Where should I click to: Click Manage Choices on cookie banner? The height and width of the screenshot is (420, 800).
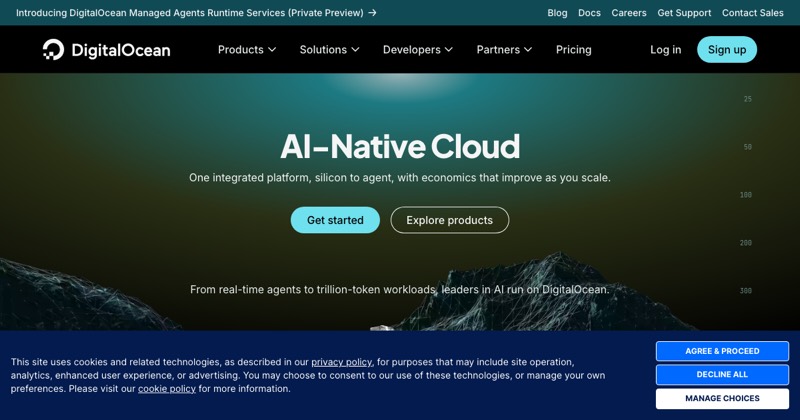coord(722,398)
